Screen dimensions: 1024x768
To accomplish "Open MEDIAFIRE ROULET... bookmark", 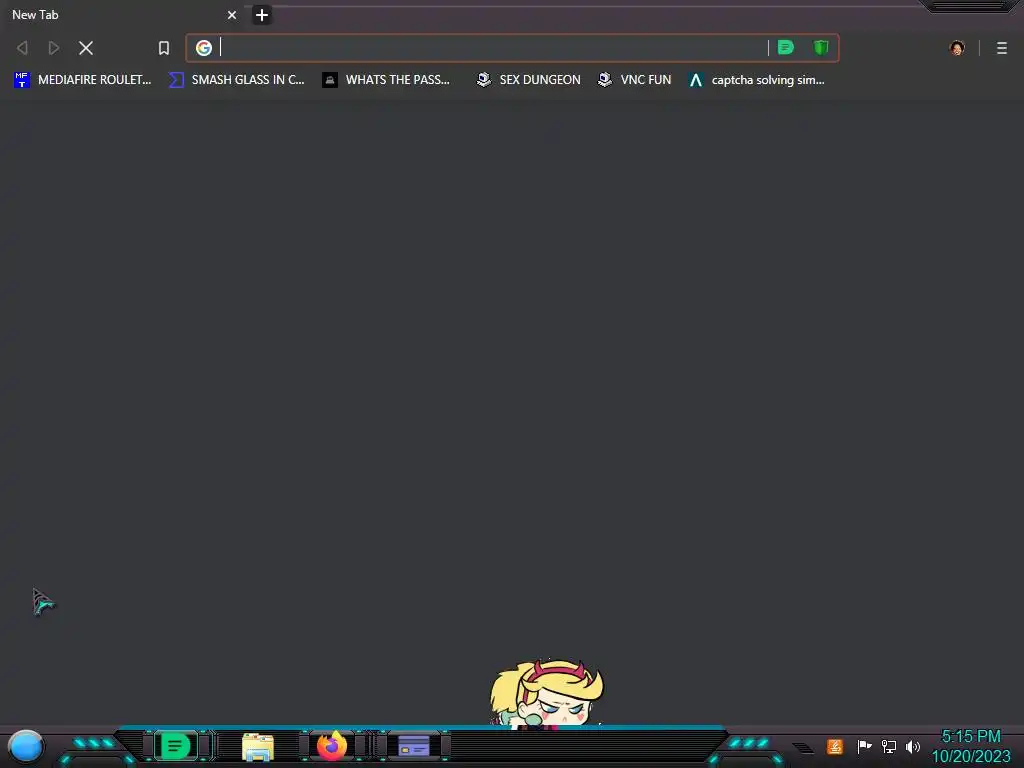I will coord(82,80).
